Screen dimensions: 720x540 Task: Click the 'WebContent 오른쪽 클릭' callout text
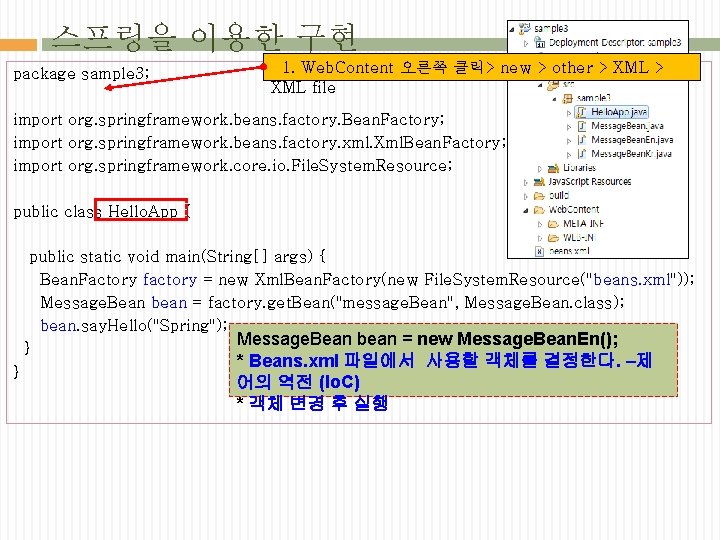(392, 68)
